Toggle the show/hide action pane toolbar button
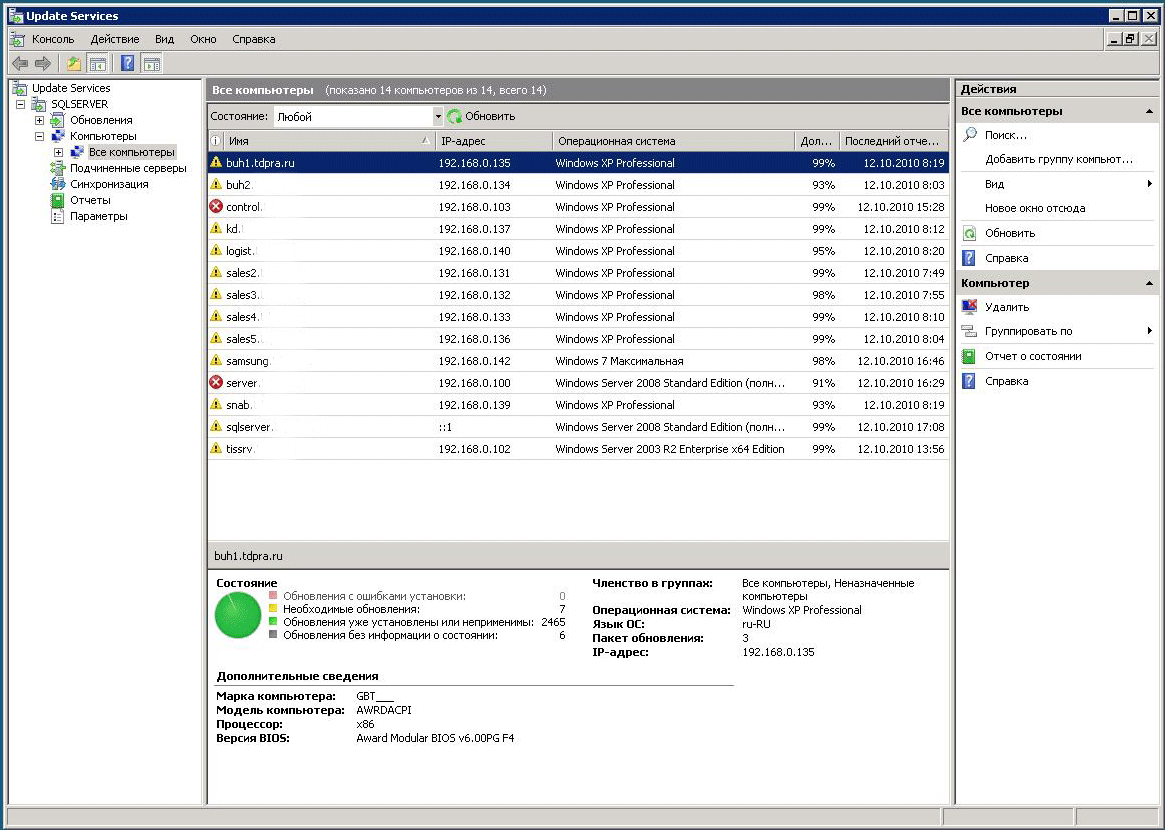This screenshot has width=1165, height=830. click(x=151, y=64)
